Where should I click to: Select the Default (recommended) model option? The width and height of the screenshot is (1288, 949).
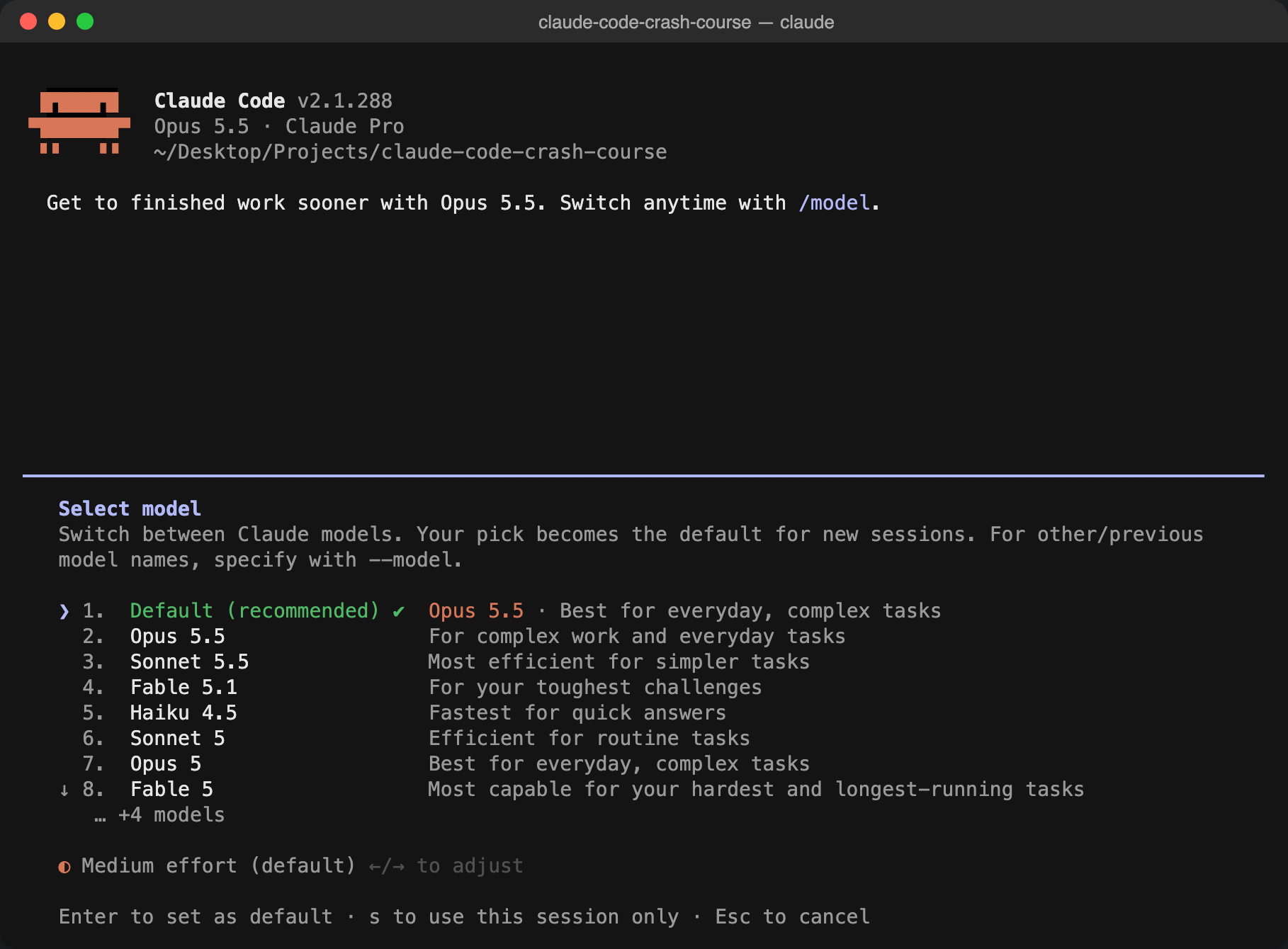click(x=255, y=610)
